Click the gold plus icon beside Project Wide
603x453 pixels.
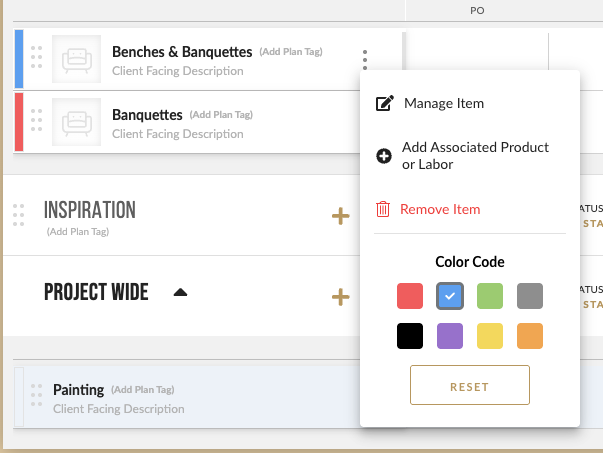[x=341, y=297]
